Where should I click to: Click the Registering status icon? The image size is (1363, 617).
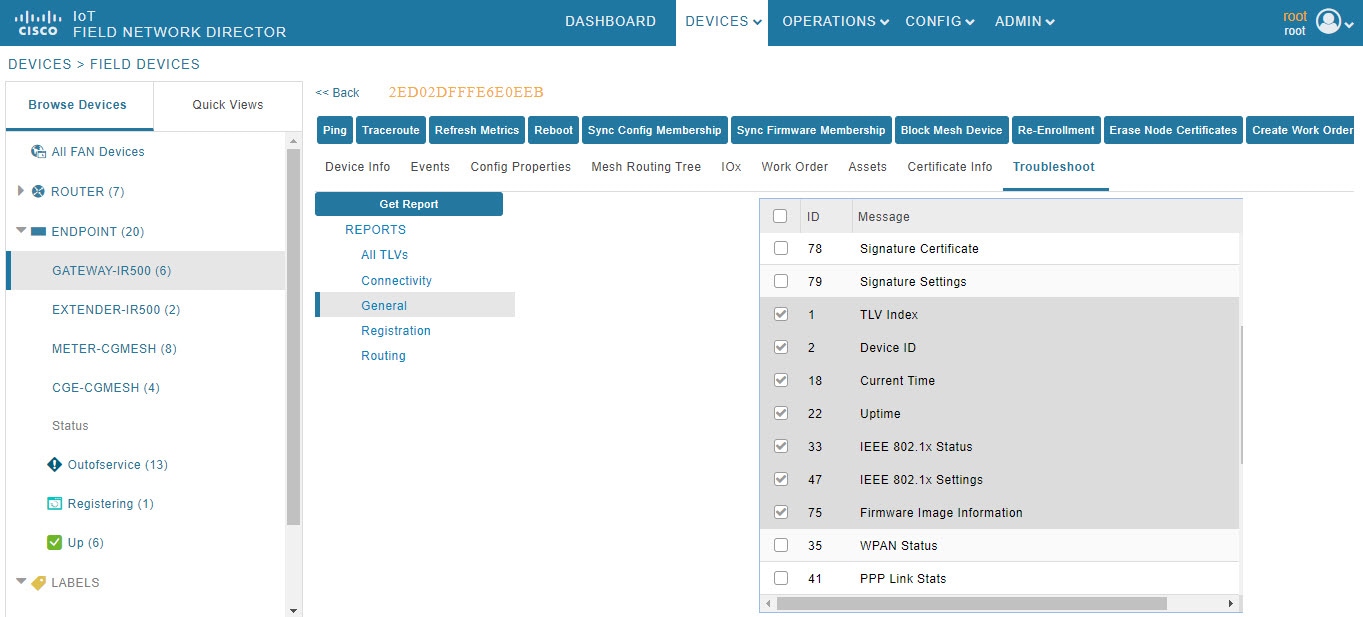(x=55, y=504)
